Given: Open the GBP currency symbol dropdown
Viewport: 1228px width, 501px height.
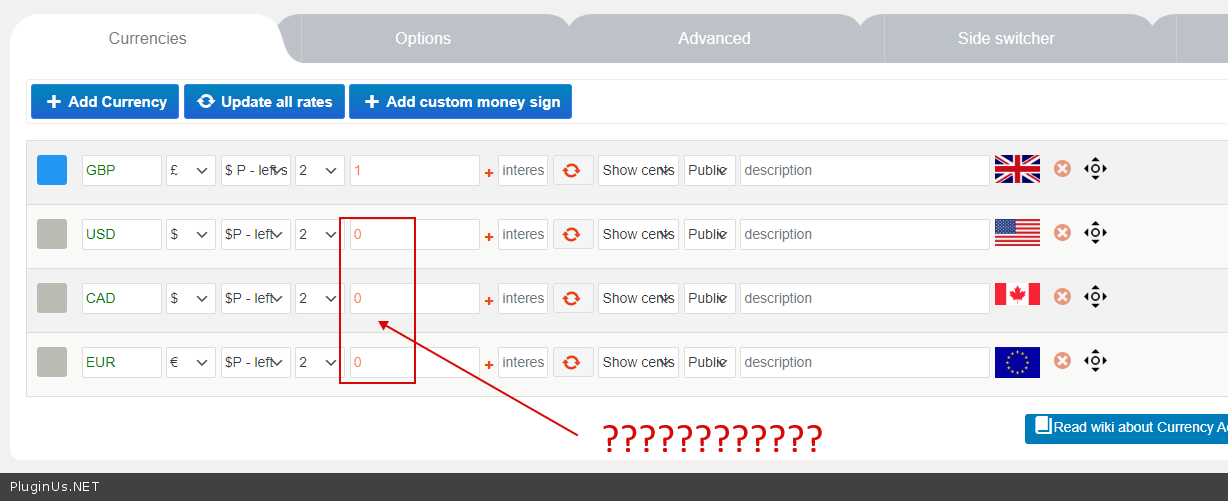Looking at the screenshot, I should [191, 170].
